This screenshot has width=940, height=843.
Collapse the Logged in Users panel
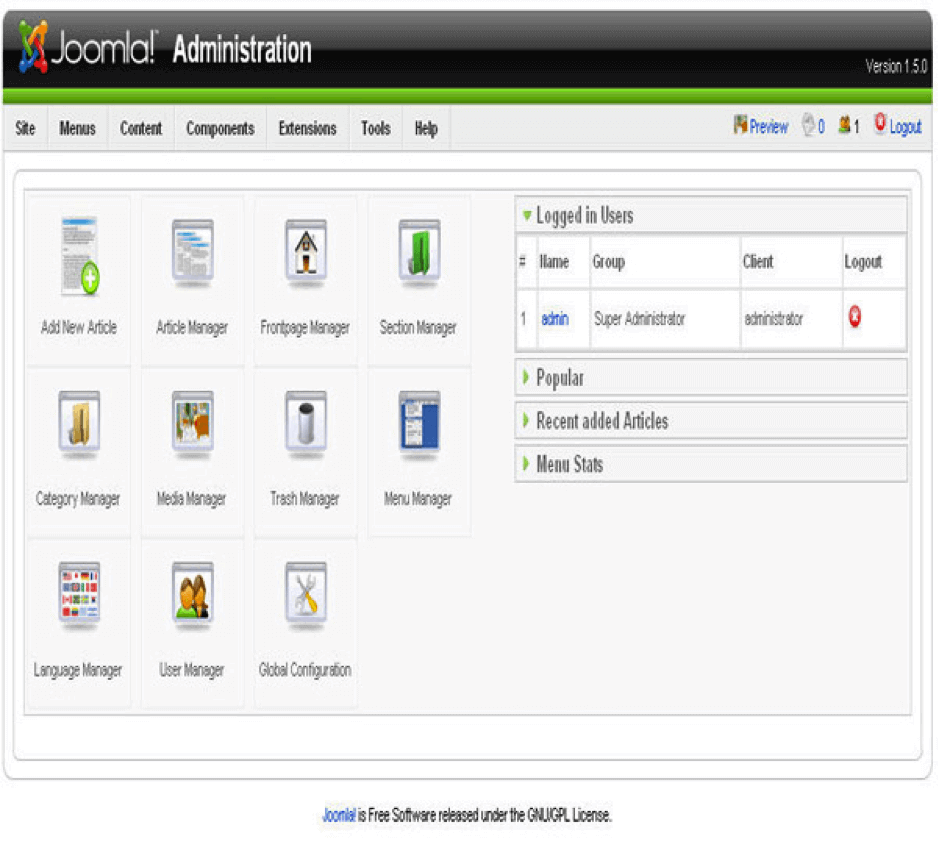point(710,215)
